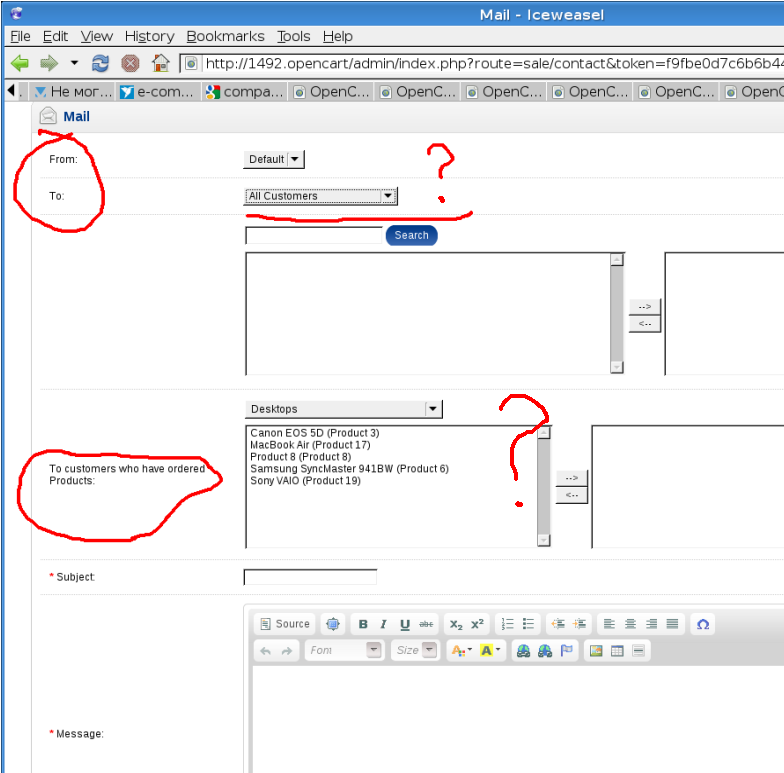The image size is (784, 773).
Task: Click the editor Redo arrow
Action: click(286, 650)
